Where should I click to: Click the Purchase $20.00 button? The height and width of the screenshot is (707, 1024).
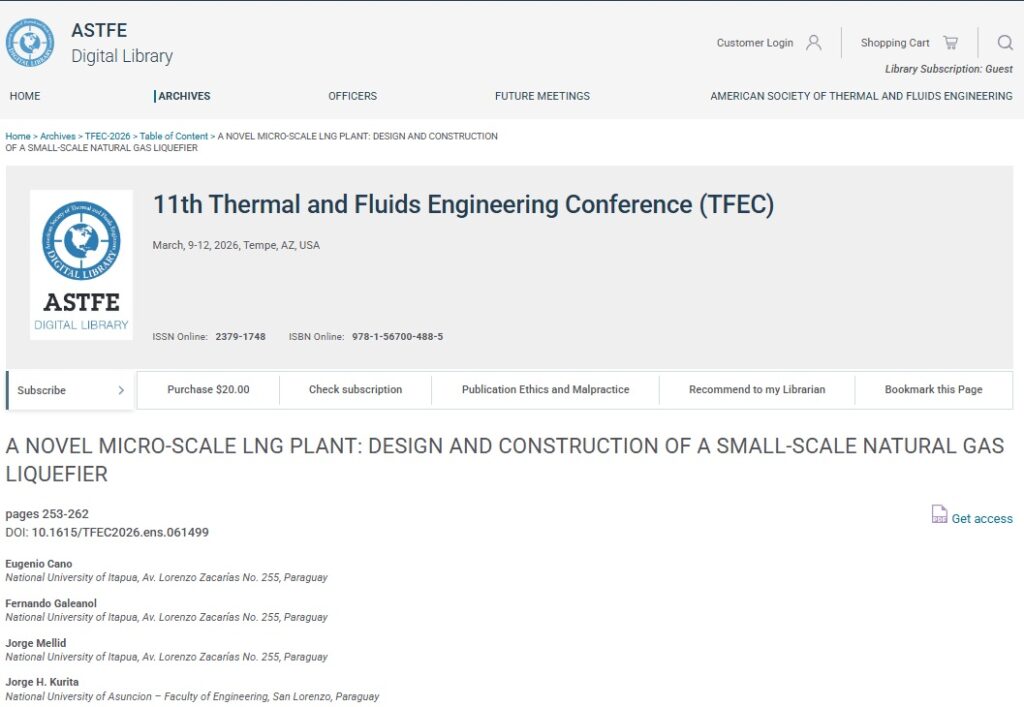(x=208, y=390)
